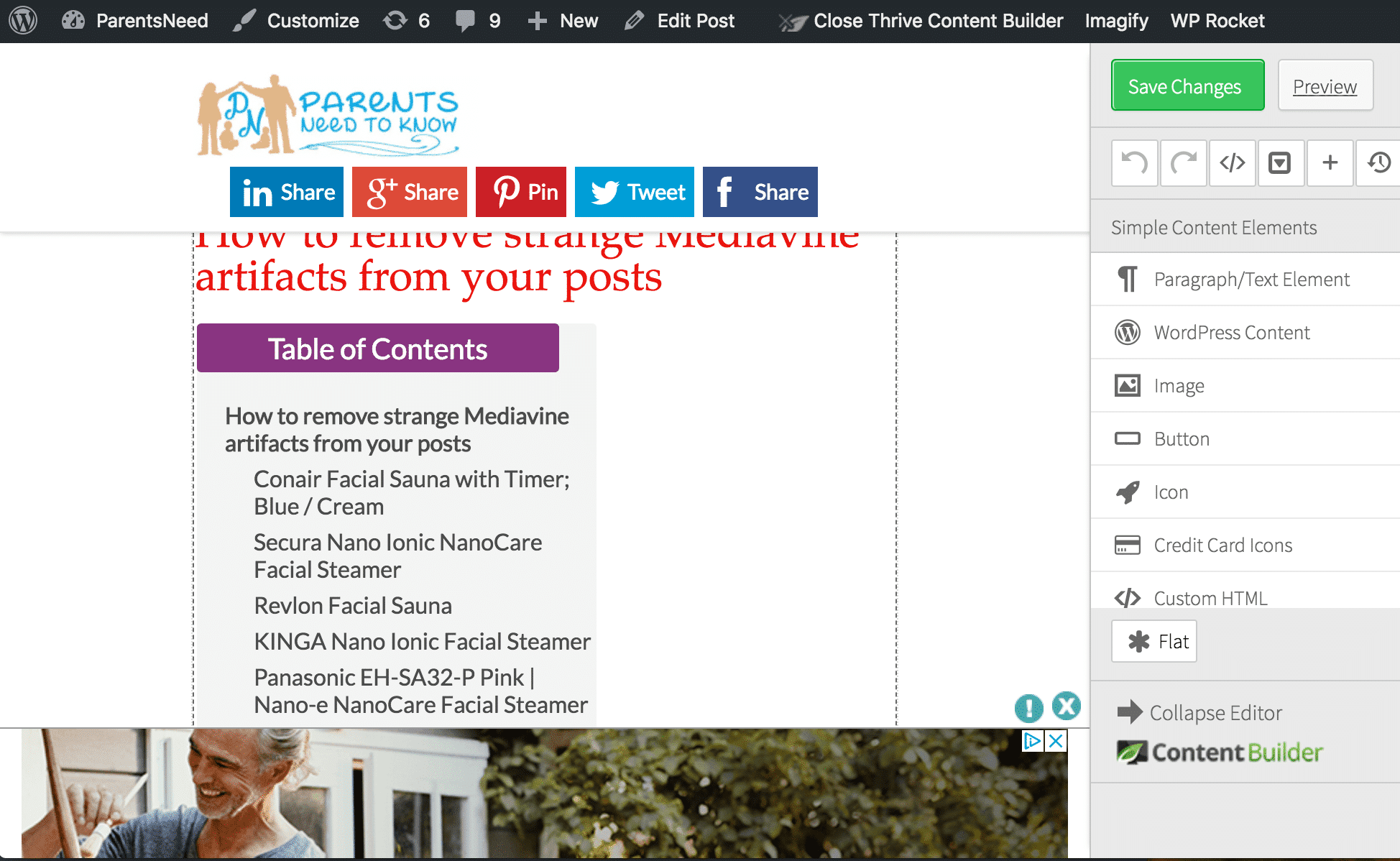Jump to Panasonic EH-SA32-P Pink entry
The height and width of the screenshot is (861, 1400).
(421, 691)
